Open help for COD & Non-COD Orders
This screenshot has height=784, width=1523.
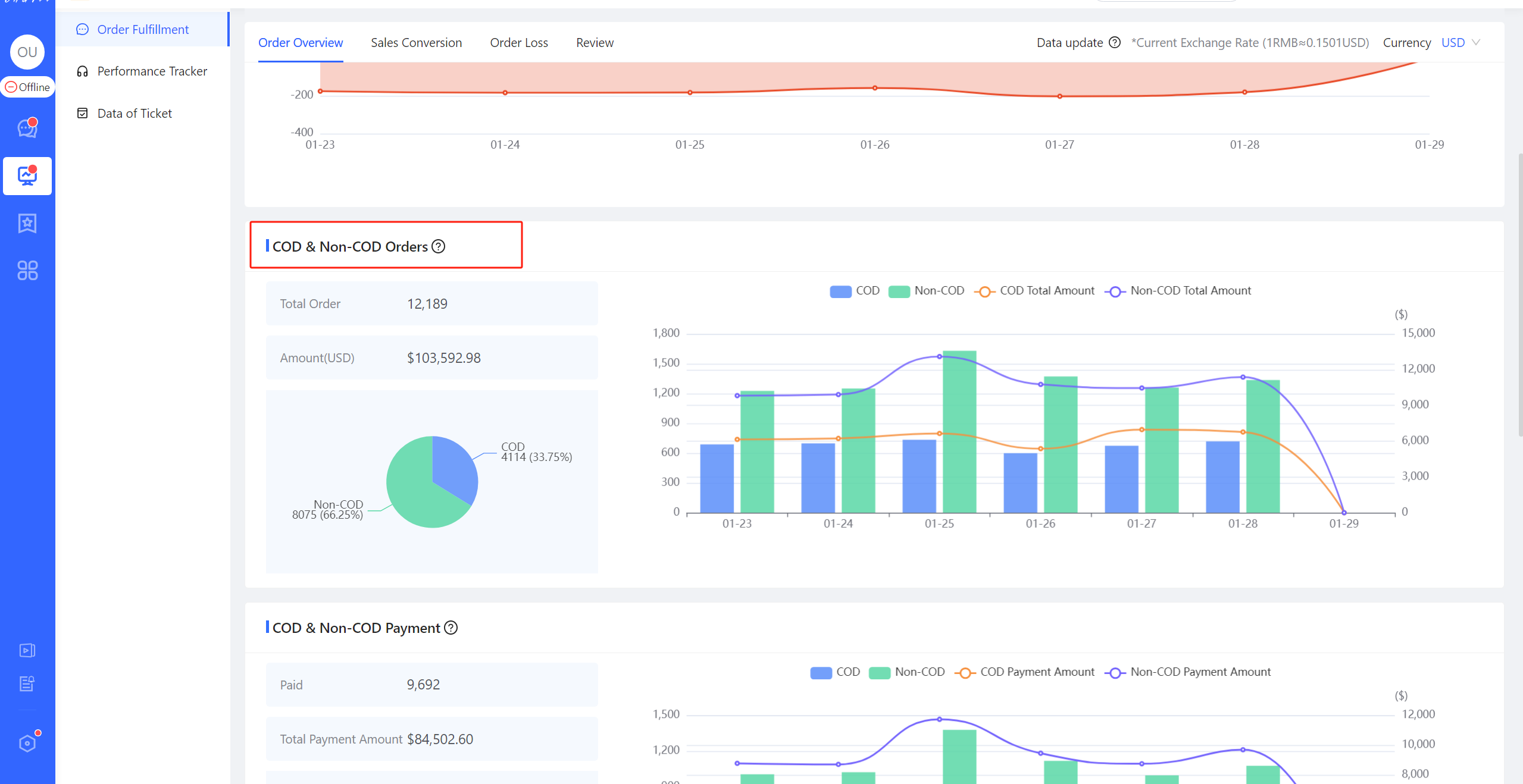tap(439, 246)
